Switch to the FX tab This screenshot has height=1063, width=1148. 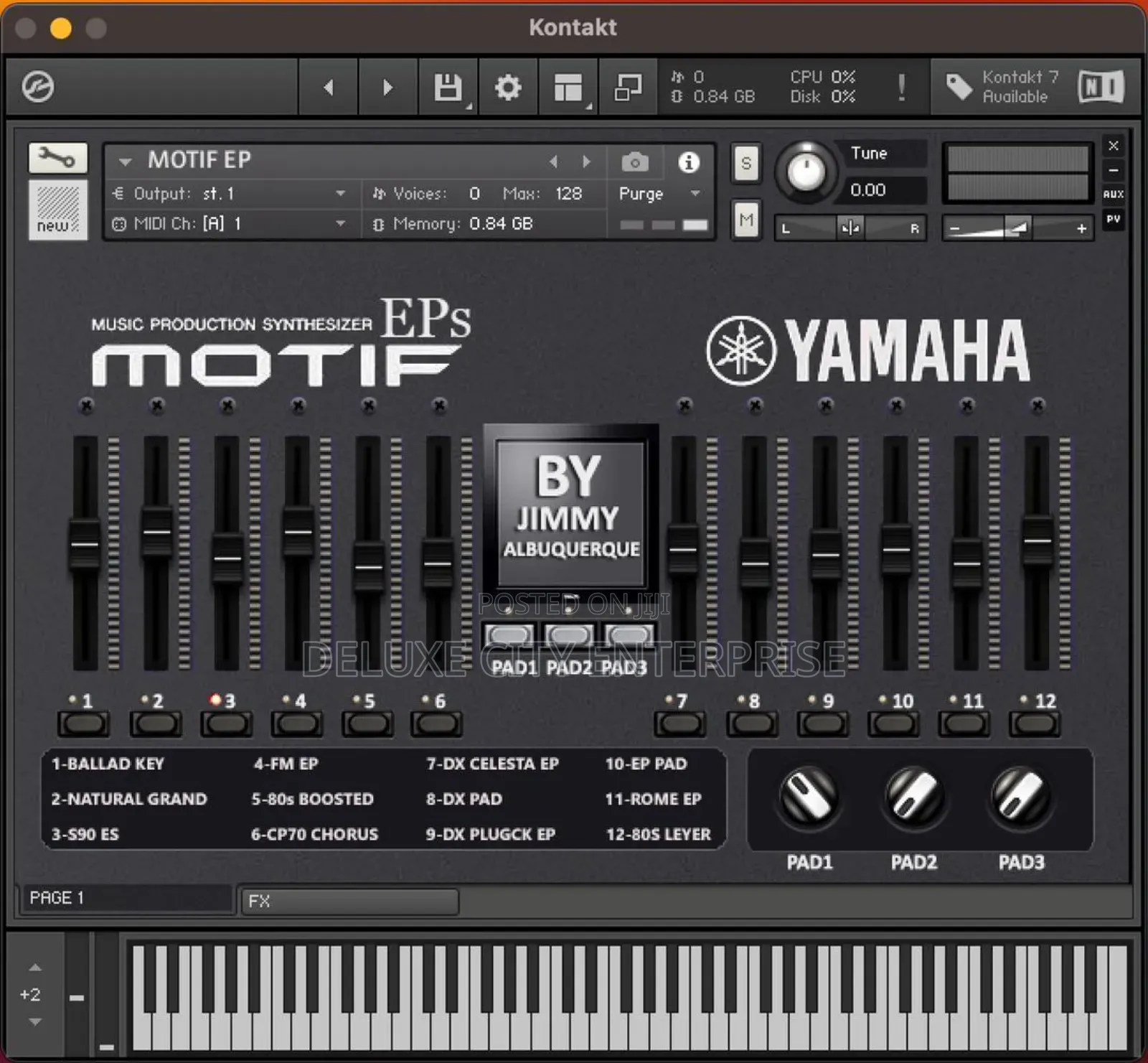click(349, 901)
